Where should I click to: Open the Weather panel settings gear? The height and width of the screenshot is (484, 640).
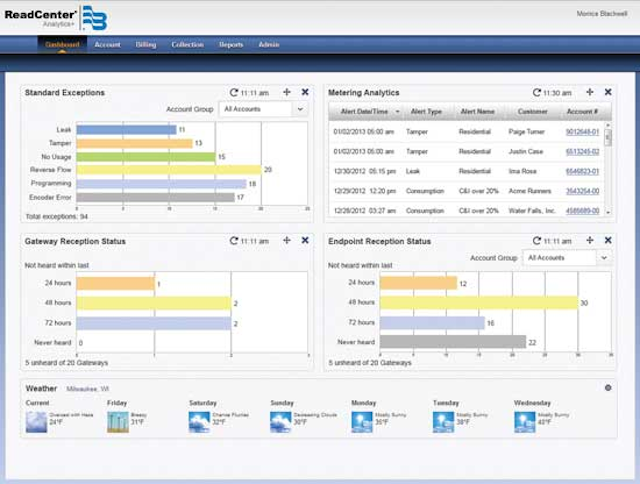pyautogui.click(x=608, y=388)
